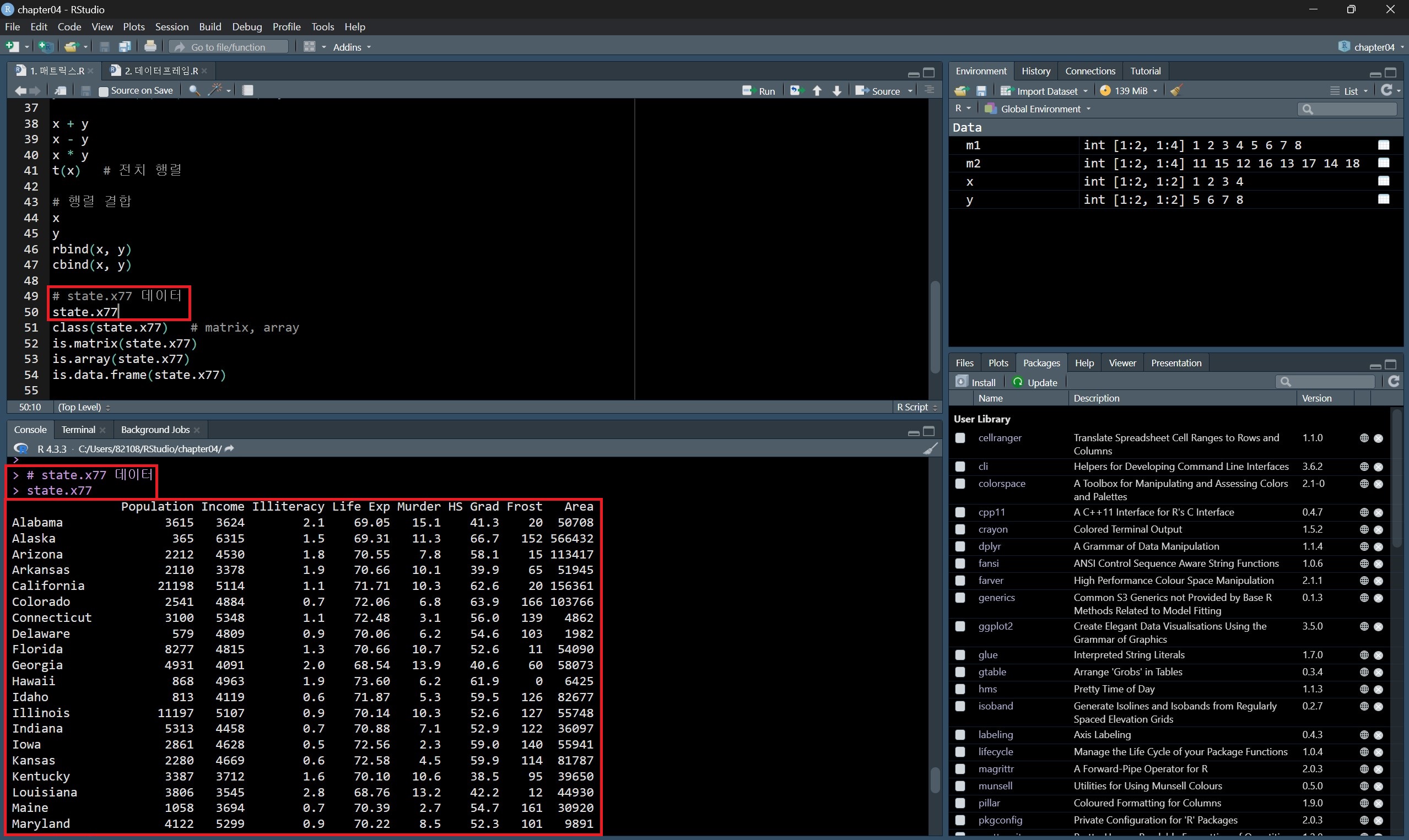1409x840 pixels.
Task: Expand the Global Environment dropdown
Action: click(1039, 109)
